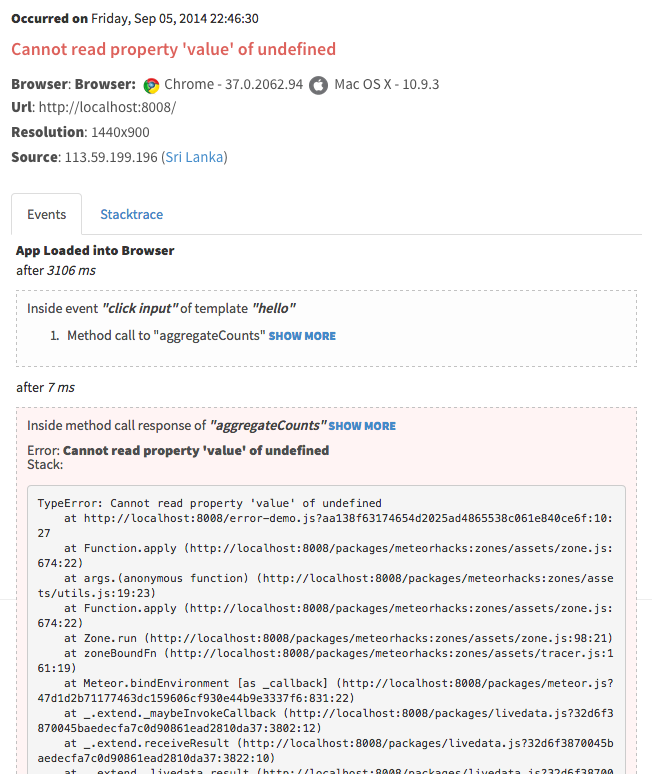Click the Chrome browser icon
Image resolution: width=652 pixels, height=774 pixels.
[x=152, y=85]
